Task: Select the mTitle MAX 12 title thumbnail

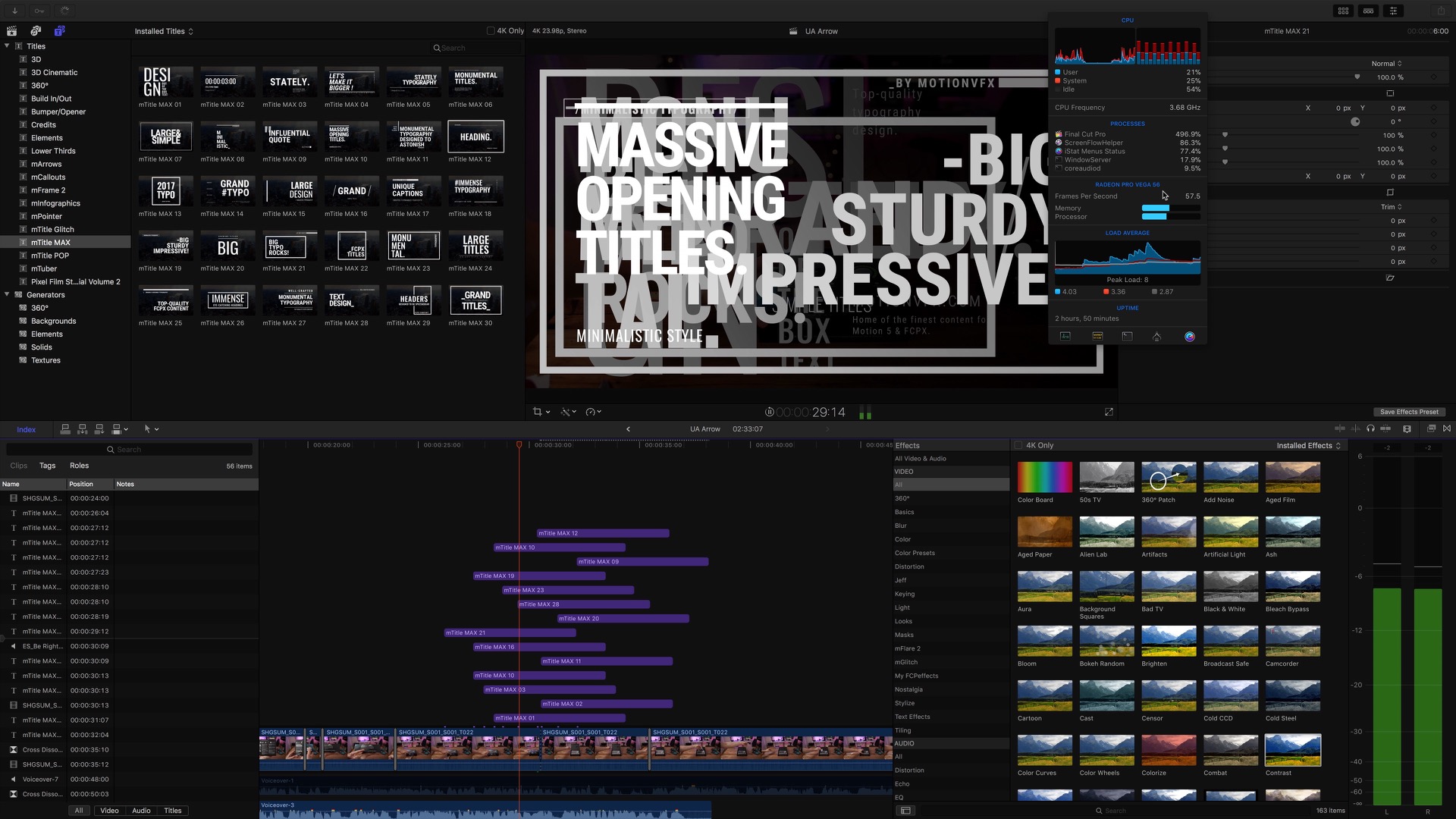Action: coord(475,137)
